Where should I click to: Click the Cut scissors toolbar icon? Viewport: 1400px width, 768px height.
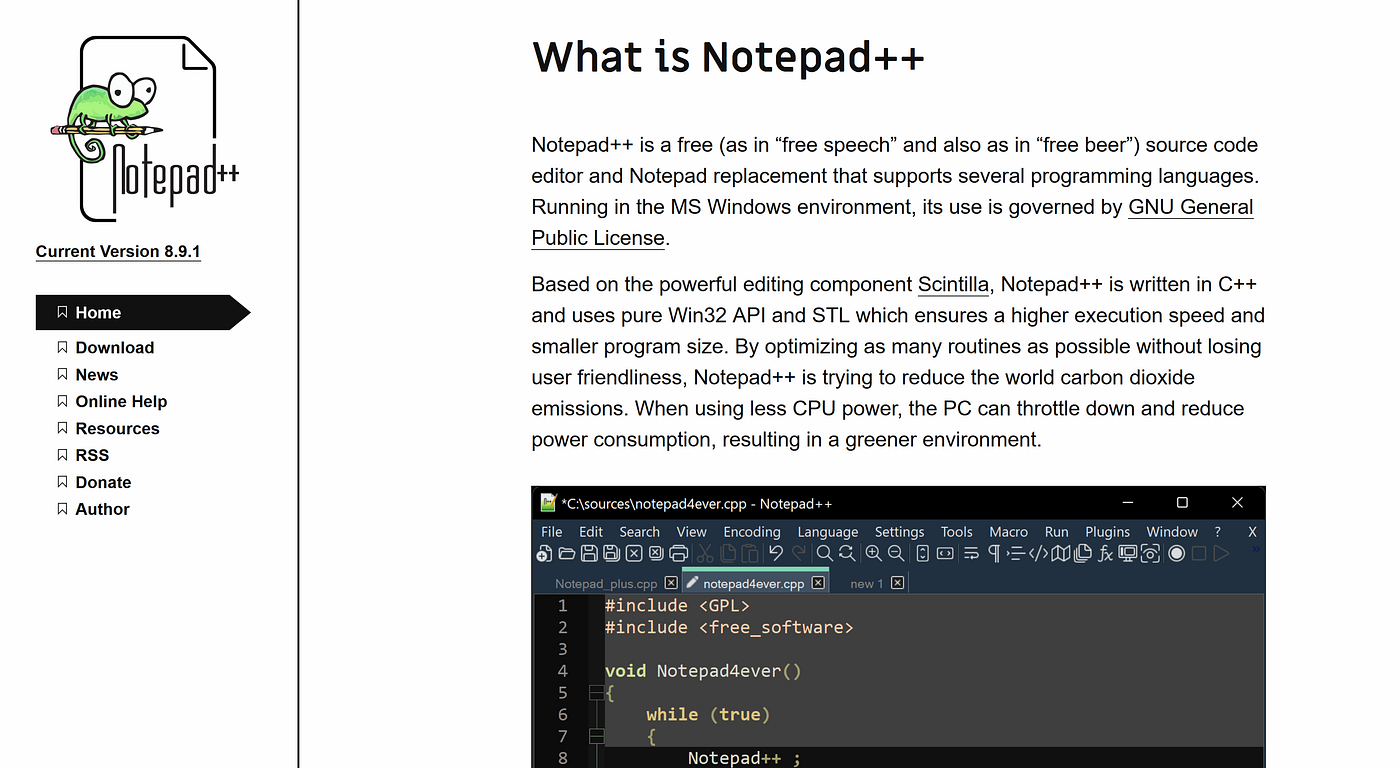point(705,553)
